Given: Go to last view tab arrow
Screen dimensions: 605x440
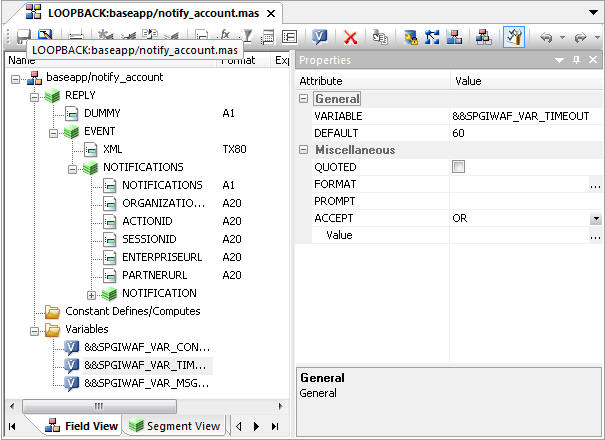Looking at the screenshot, I should pyautogui.click(x=275, y=426).
